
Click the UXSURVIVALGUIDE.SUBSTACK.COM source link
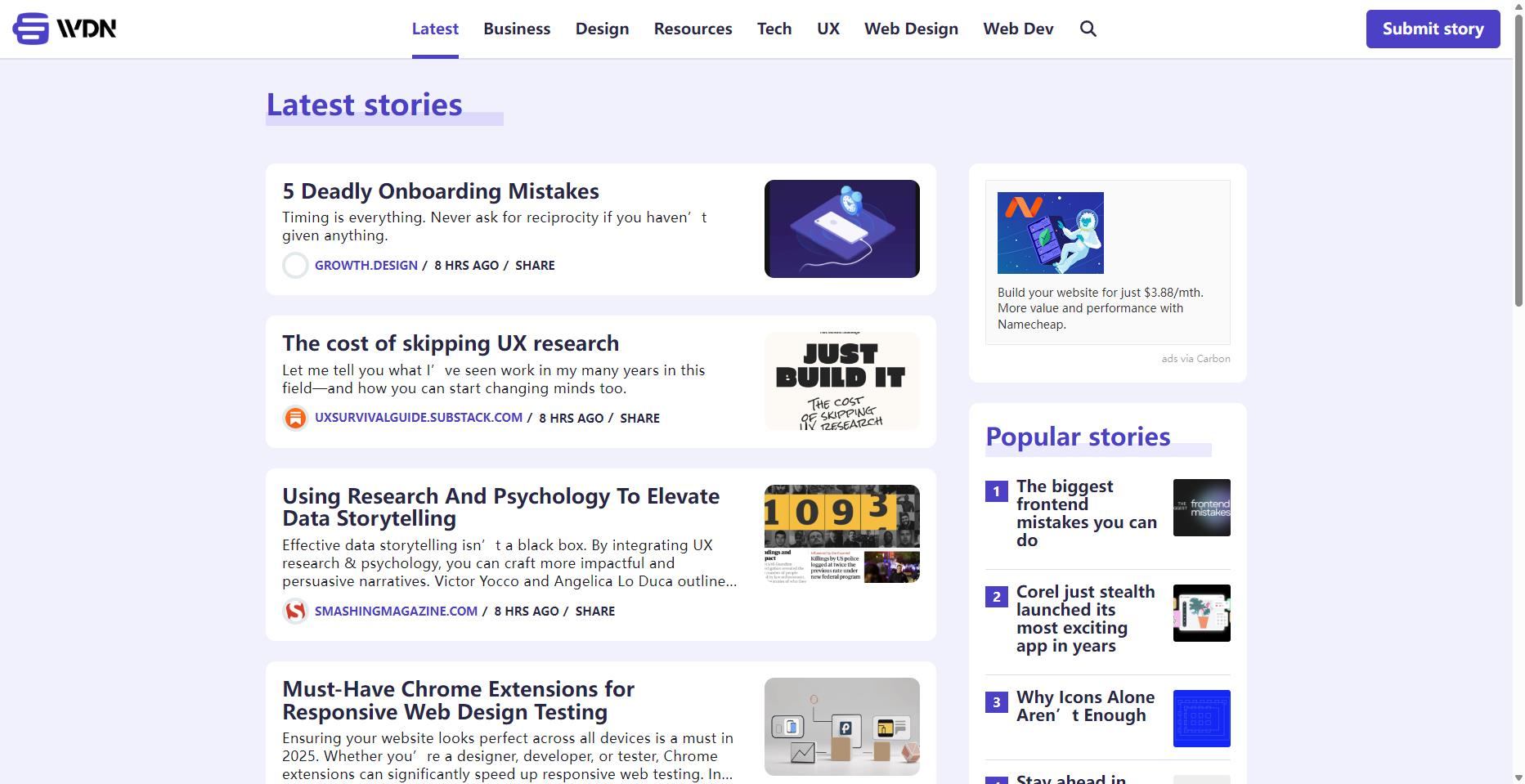pos(419,418)
